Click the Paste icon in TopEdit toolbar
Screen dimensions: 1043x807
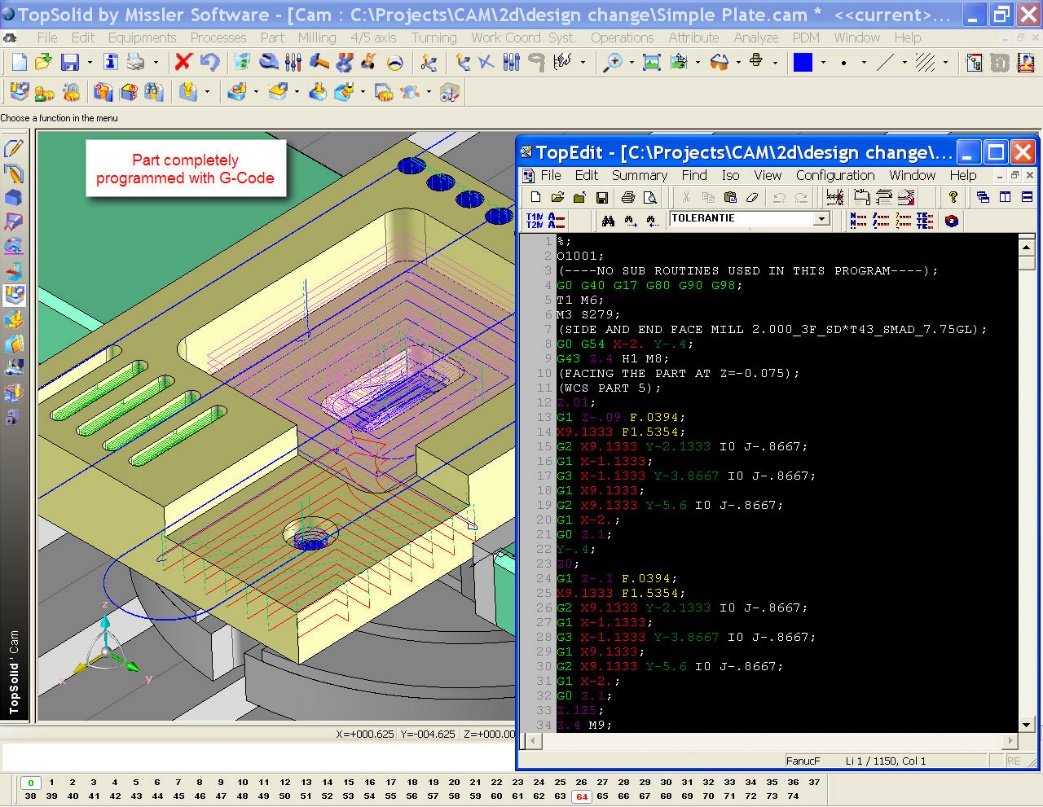730,198
